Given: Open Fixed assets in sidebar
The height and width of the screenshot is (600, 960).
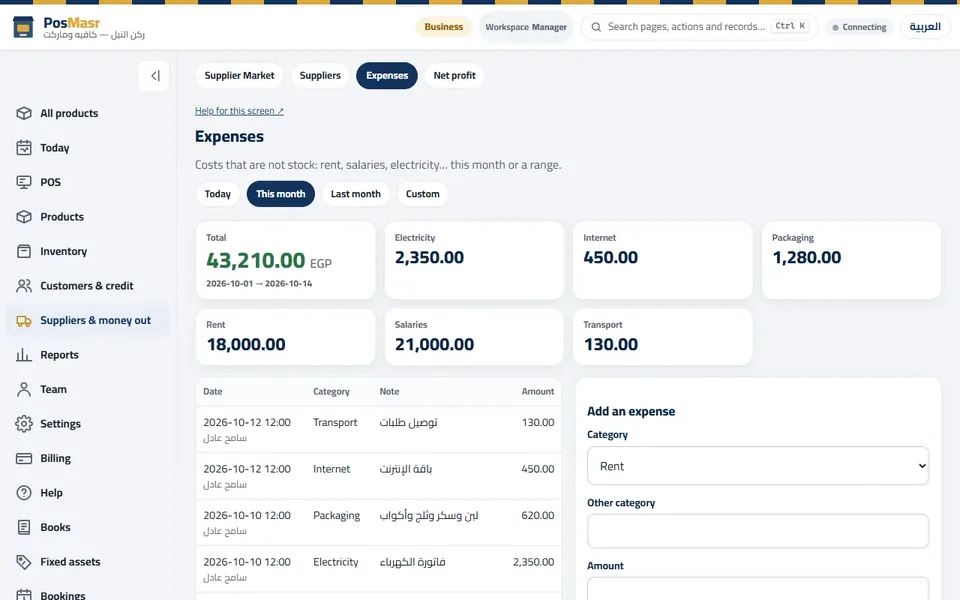Looking at the screenshot, I should (88, 561).
